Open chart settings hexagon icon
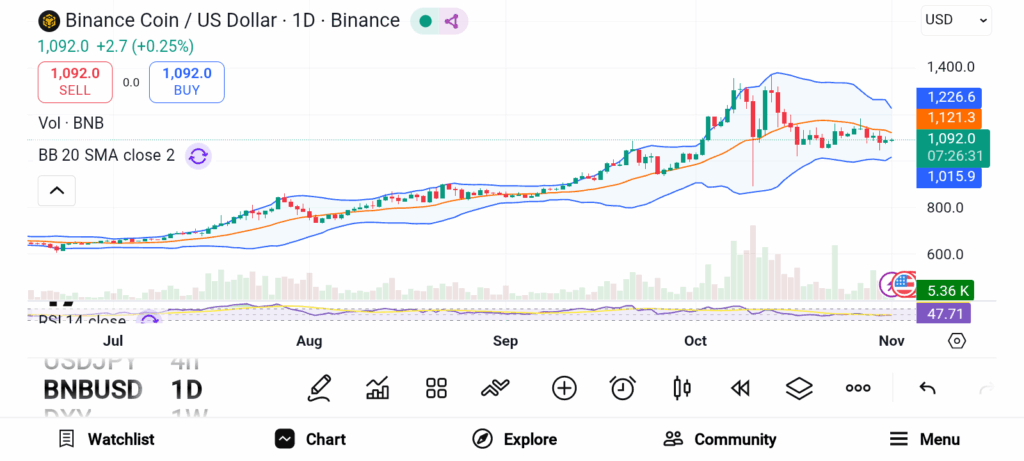 pos(957,341)
